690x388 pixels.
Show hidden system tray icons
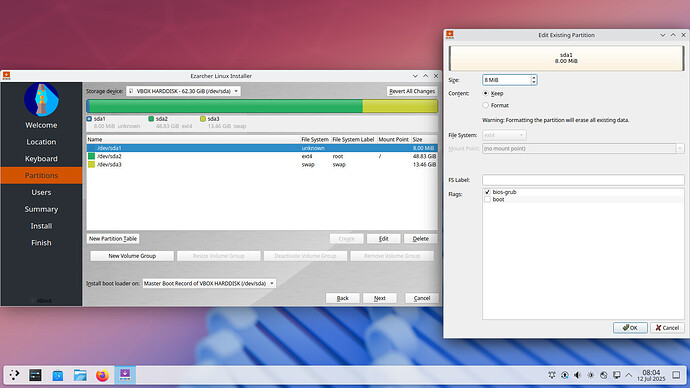pyautogui.click(x=629, y=375)
